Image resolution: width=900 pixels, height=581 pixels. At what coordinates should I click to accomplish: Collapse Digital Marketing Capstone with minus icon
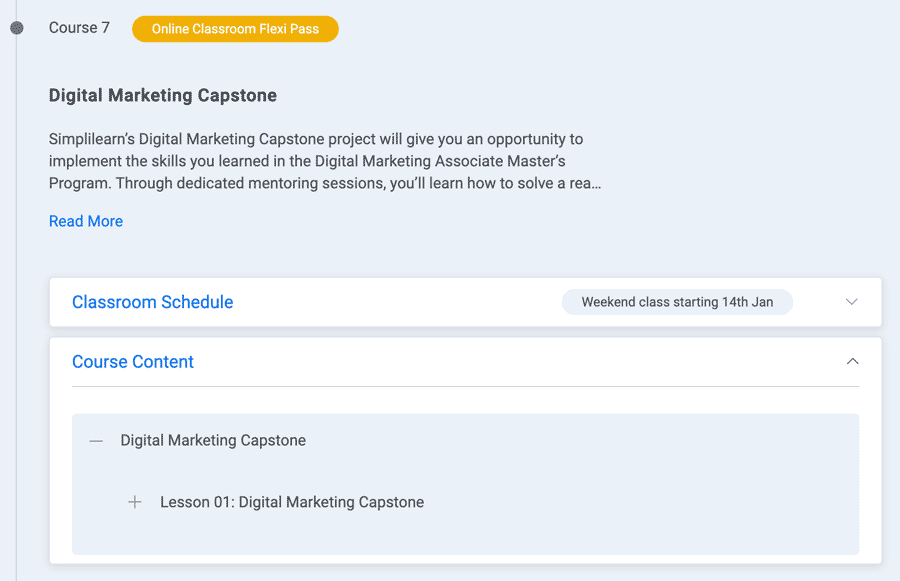click(96, 441)
